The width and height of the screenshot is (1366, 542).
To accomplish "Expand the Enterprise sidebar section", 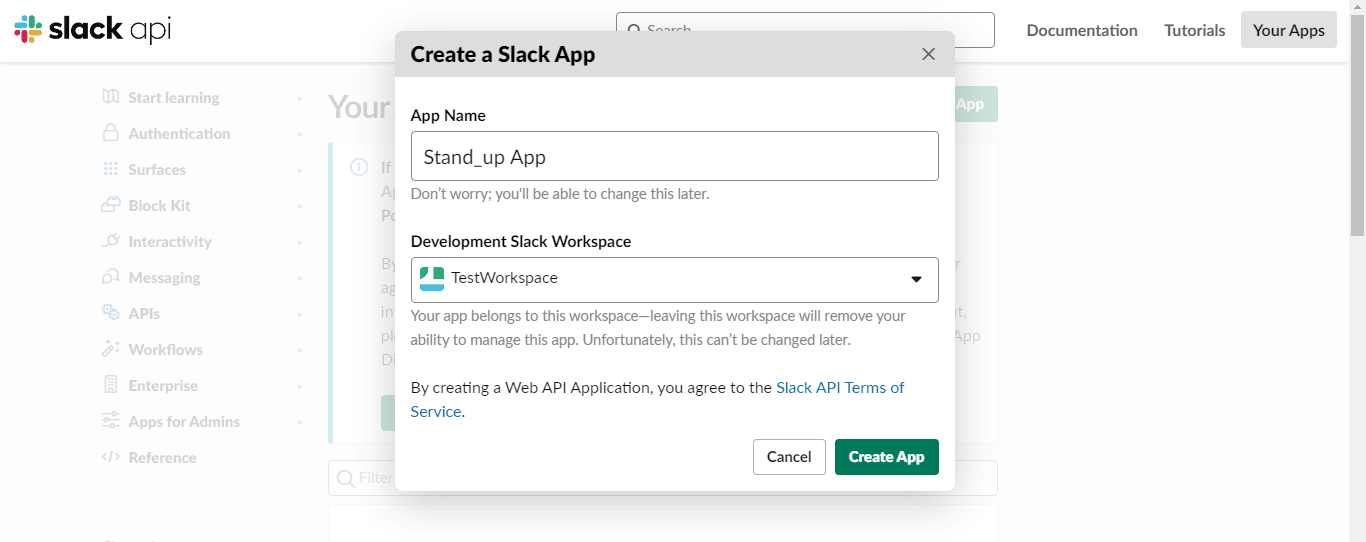I will [163, 385].
